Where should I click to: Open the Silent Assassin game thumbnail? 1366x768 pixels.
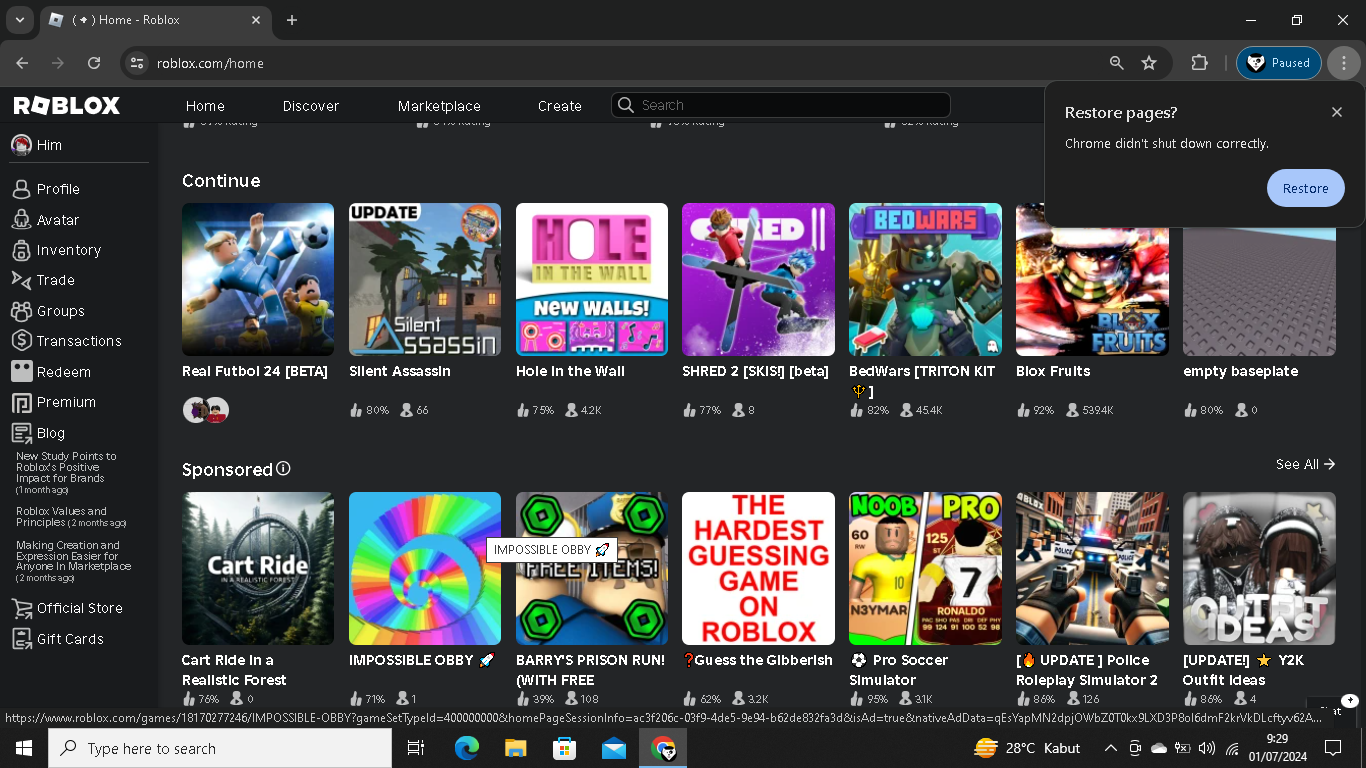point(425,280)
